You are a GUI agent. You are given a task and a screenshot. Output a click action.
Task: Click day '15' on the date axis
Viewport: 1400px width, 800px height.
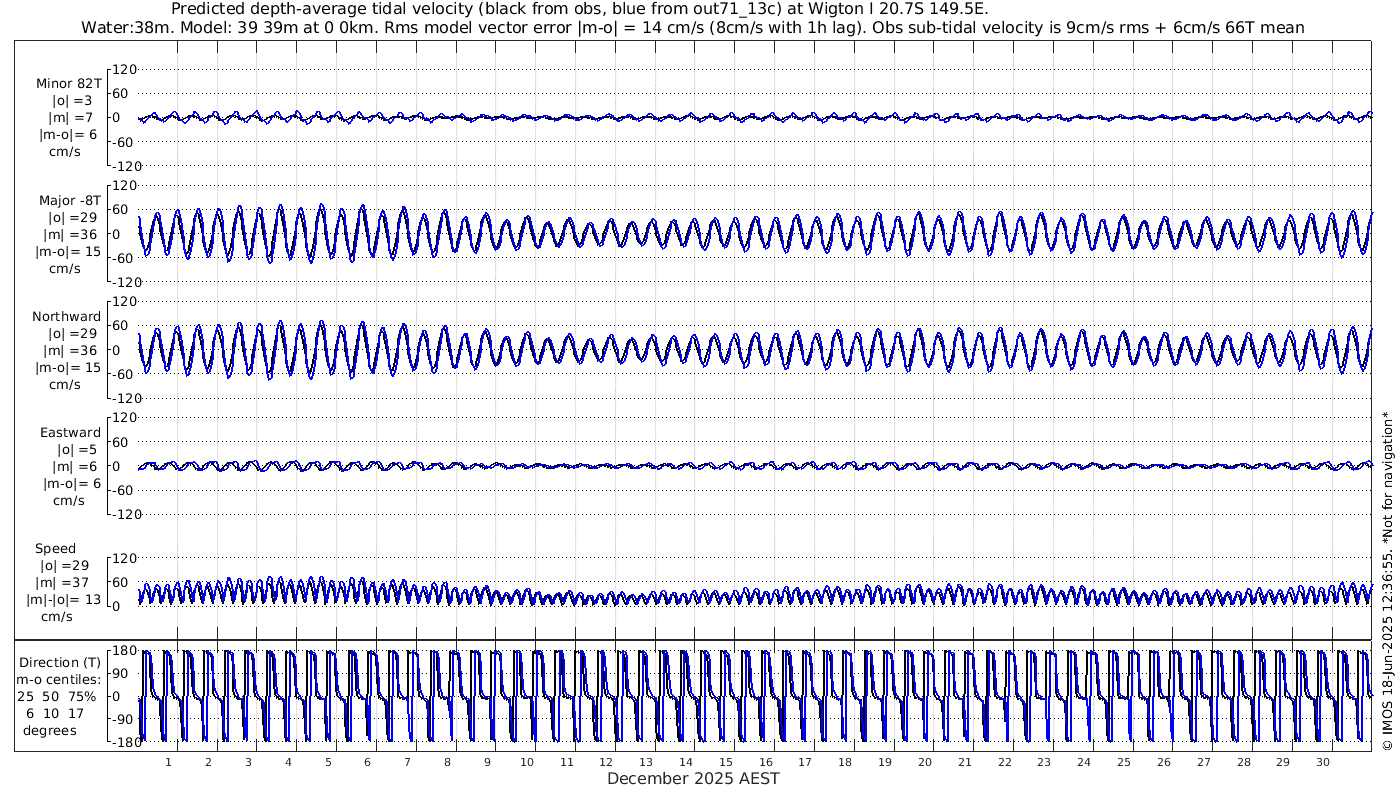pyautogui.click(x=726, y=762)
